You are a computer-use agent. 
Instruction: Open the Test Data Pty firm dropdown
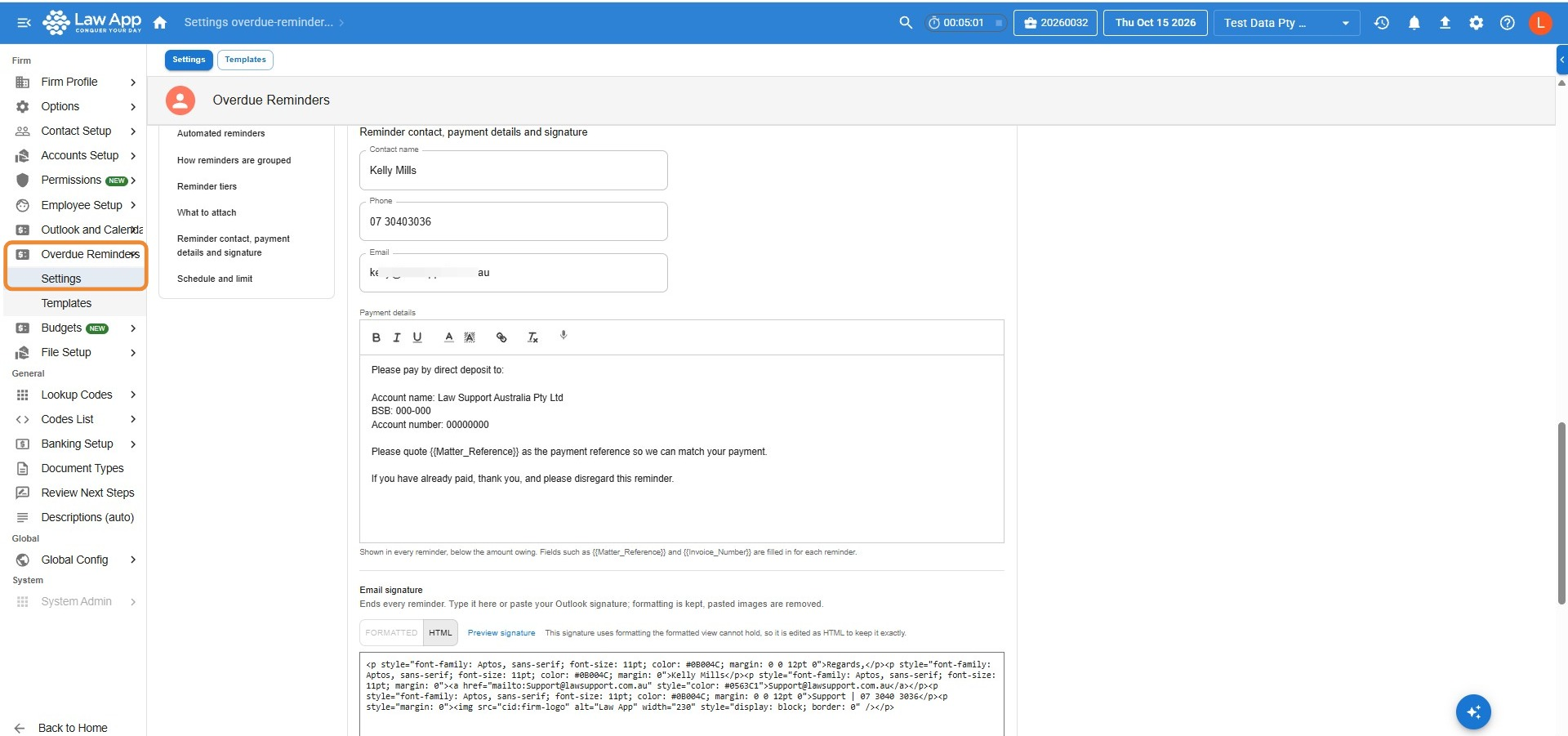tap(1286, 23)
